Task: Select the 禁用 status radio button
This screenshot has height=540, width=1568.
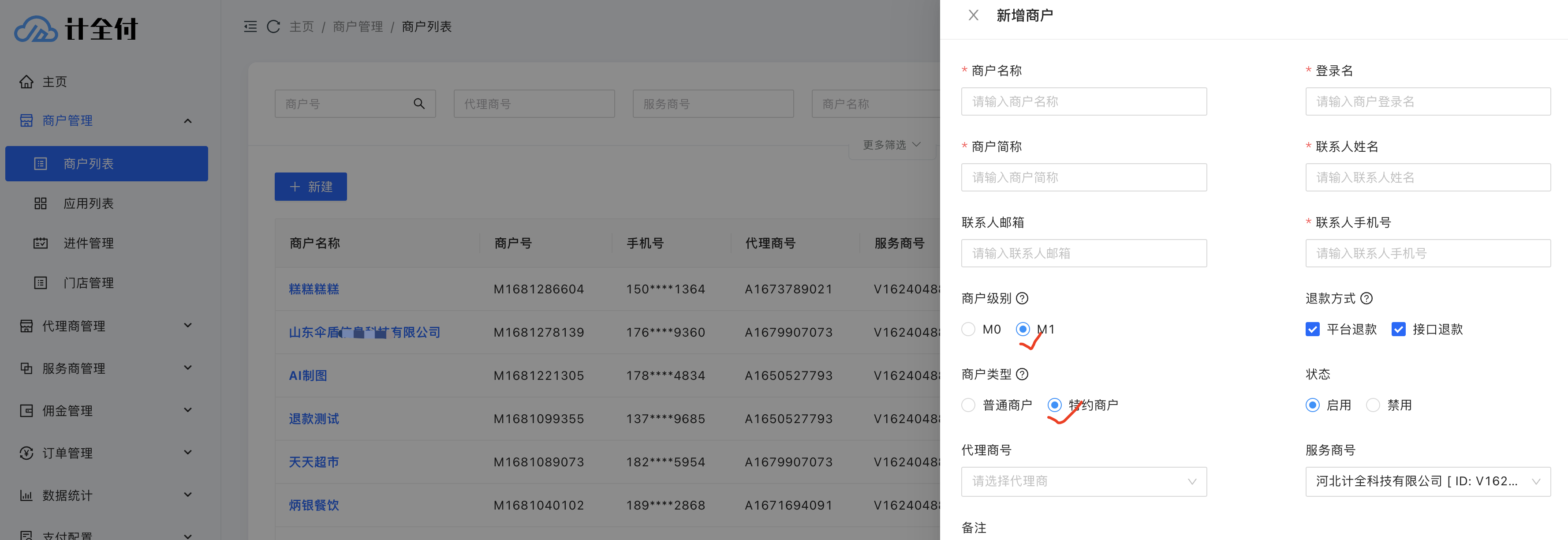Action: click(1373, 405)
